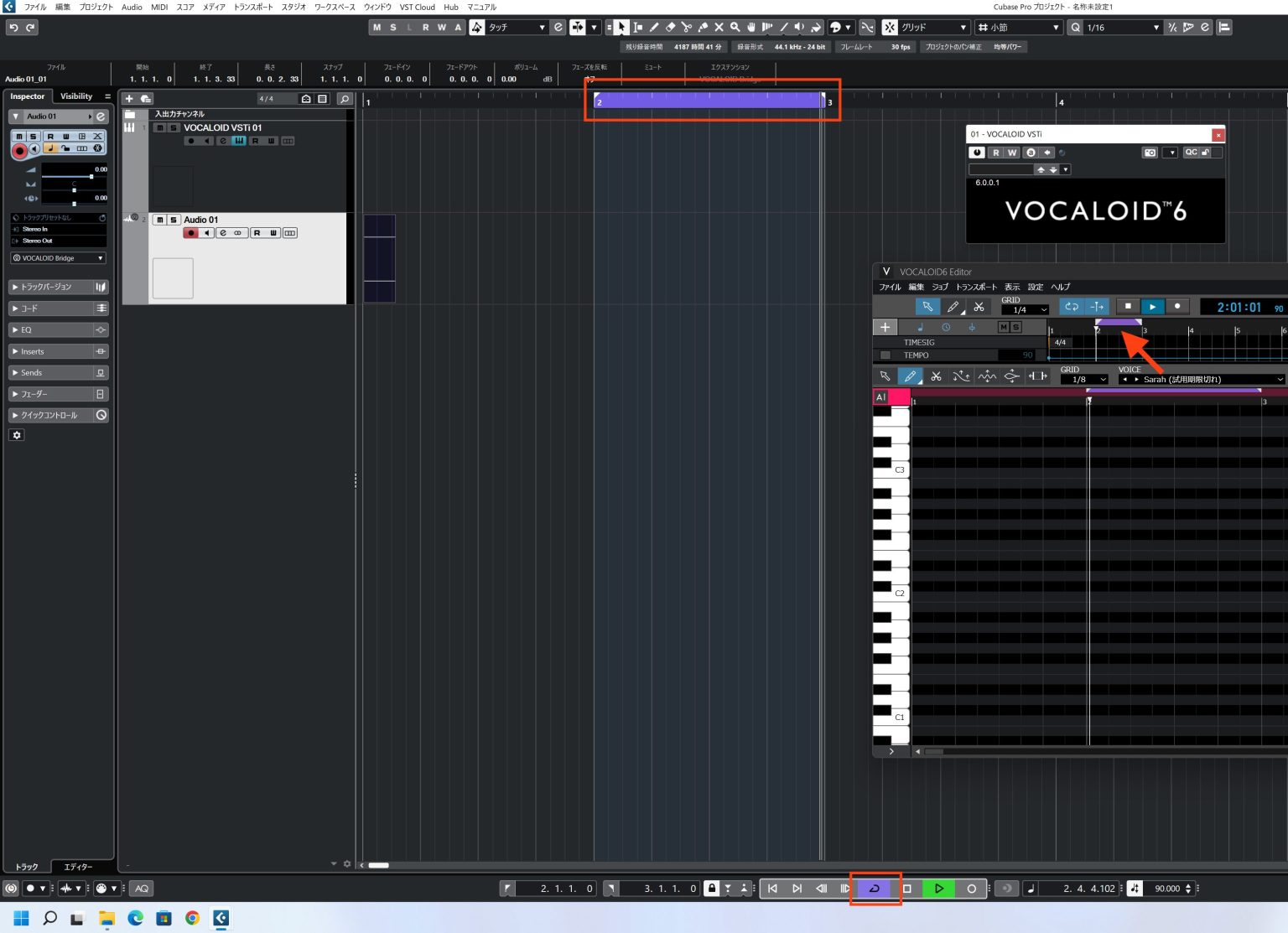Image resolution: width=1288 pixels, height=933 pixels.
Task: Select the Glue tool in the project toolbar
Action: point(703,28)
